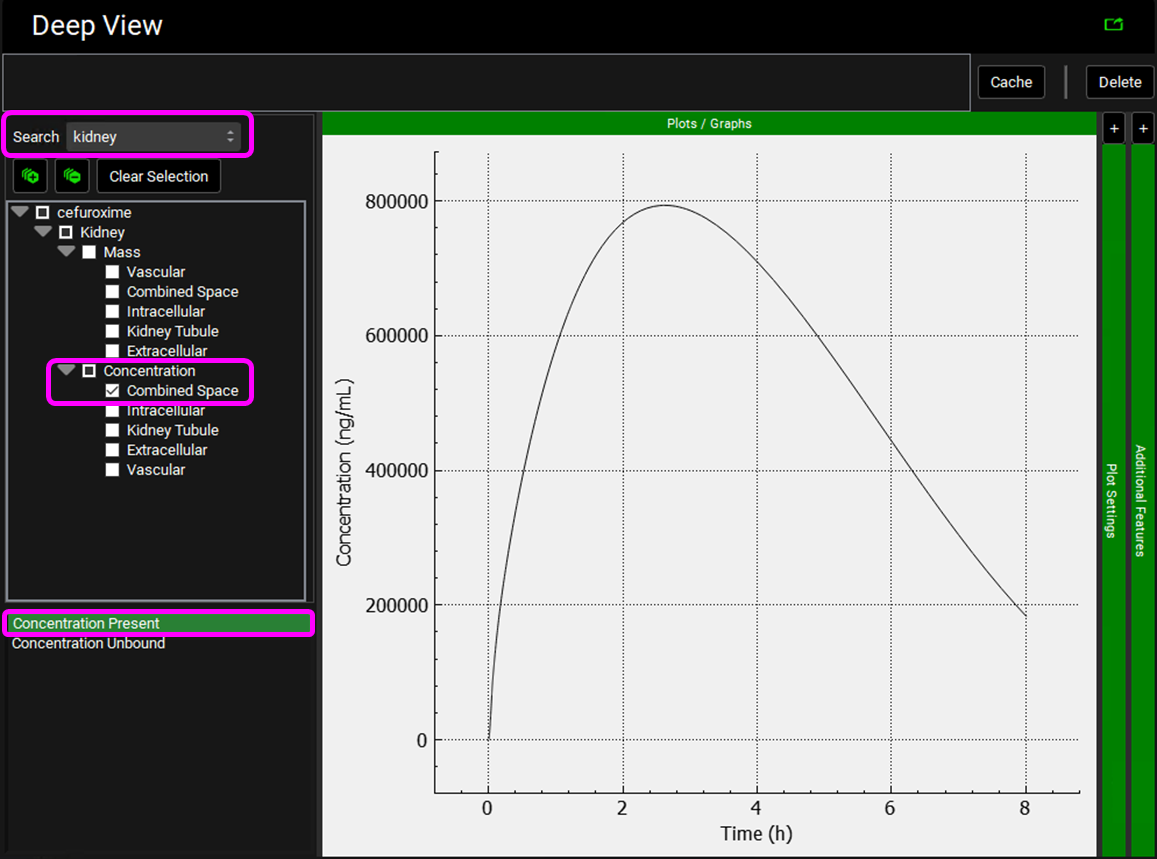Open the Plot Settings side panel
This screenshot has width=1157, height=859.
tap(1112, 500)
